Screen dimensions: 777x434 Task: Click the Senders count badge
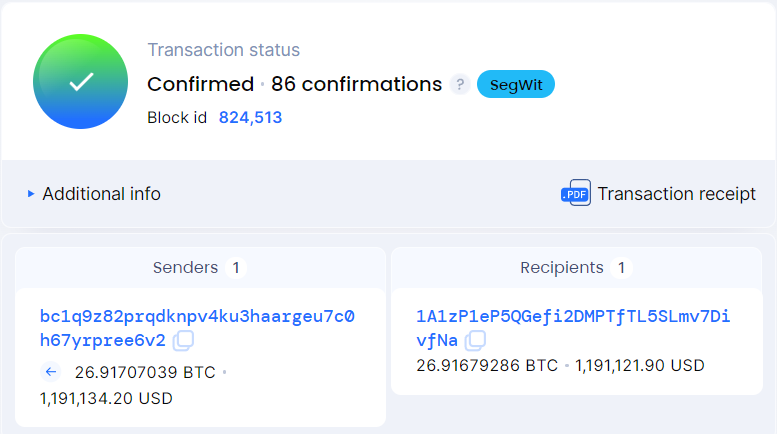pos(235,268)
